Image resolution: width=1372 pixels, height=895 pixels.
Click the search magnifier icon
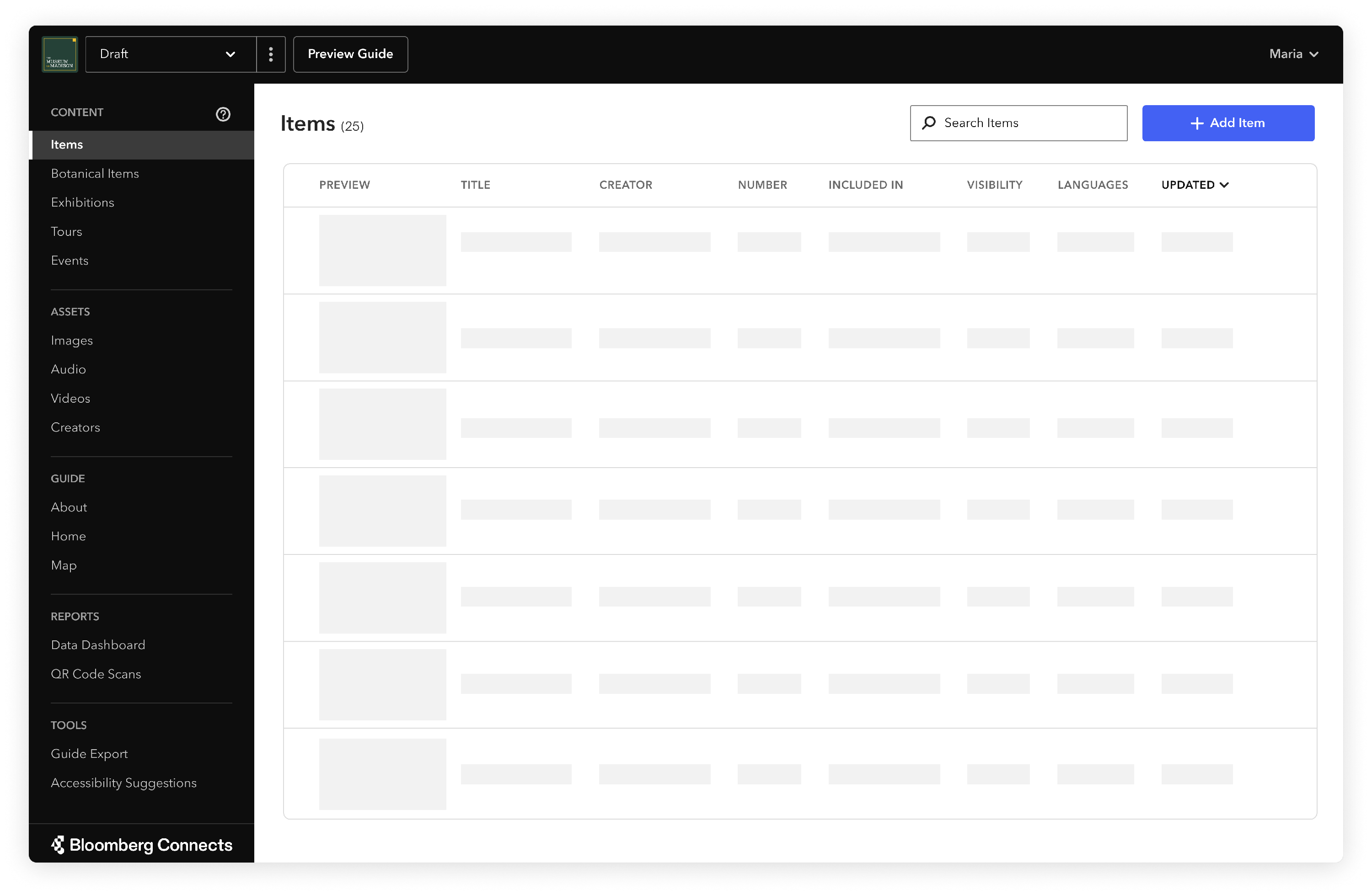(929, 123)
